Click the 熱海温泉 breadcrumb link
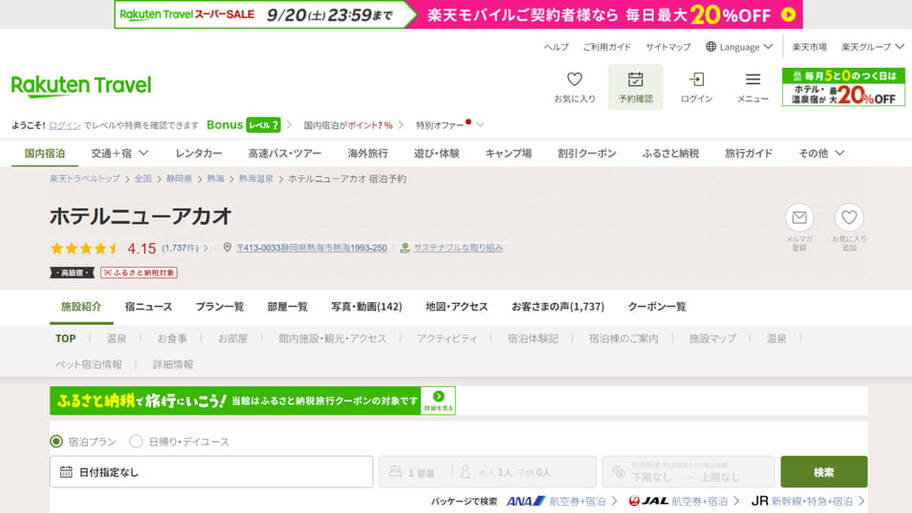The width and height of the screenshot is (912, 513). tap(256, 179)
